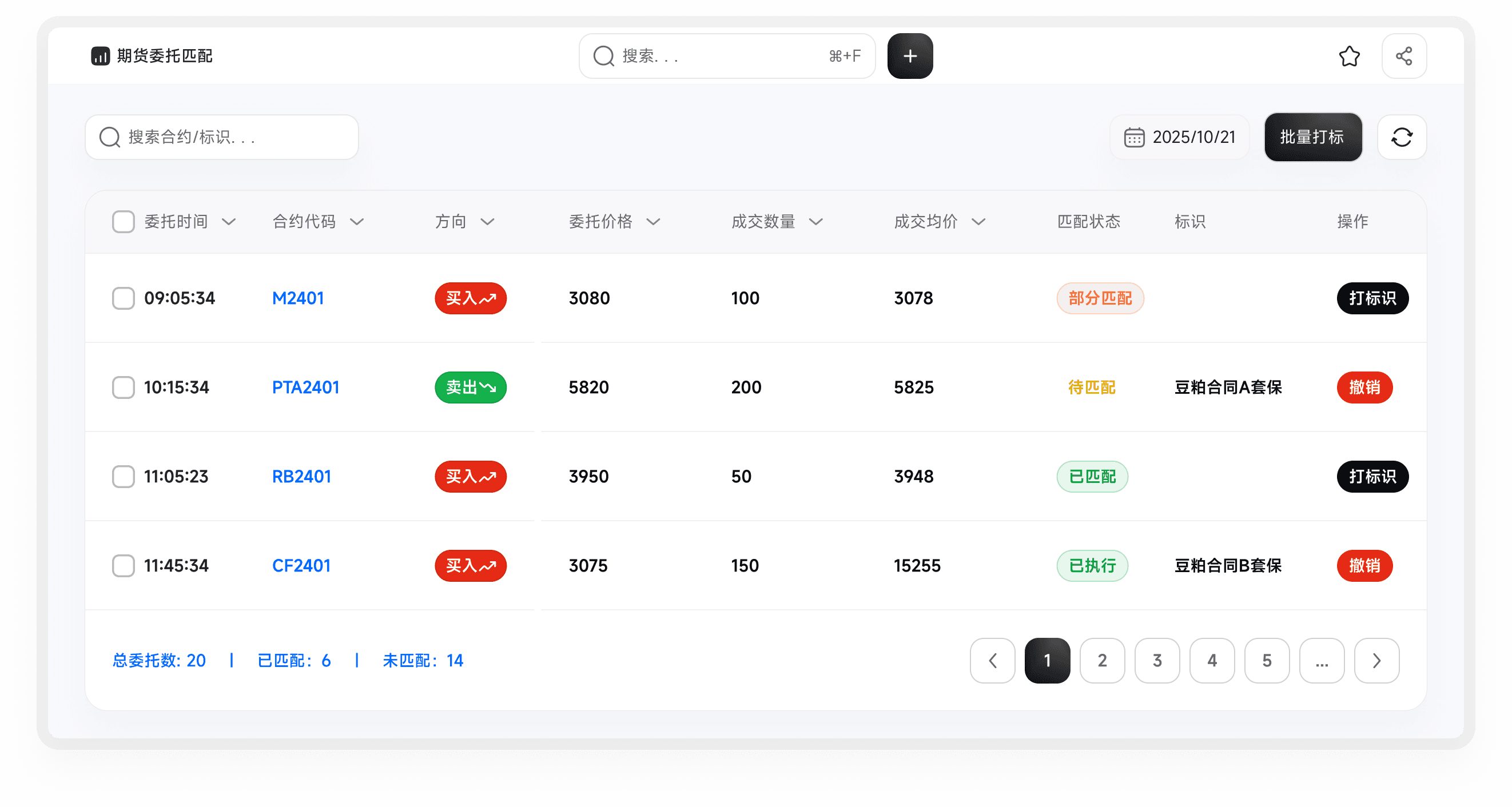Open the 成交均价 sort dropdown
Image resolution: width=1512 pixels, height=807 pixels.
pyautogui.click(x=978, y=222)
